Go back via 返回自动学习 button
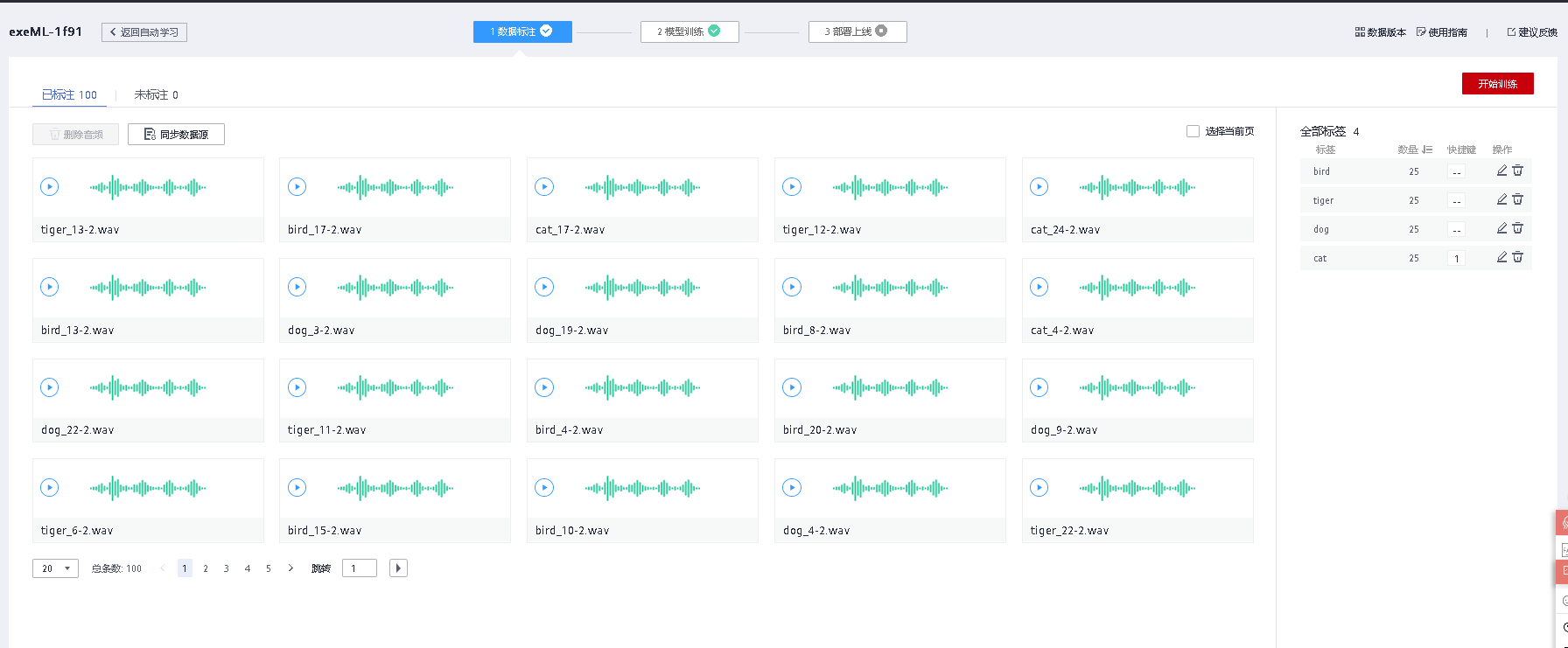The width and height of the screenshot is (1568, 648). tap(144, 32)
